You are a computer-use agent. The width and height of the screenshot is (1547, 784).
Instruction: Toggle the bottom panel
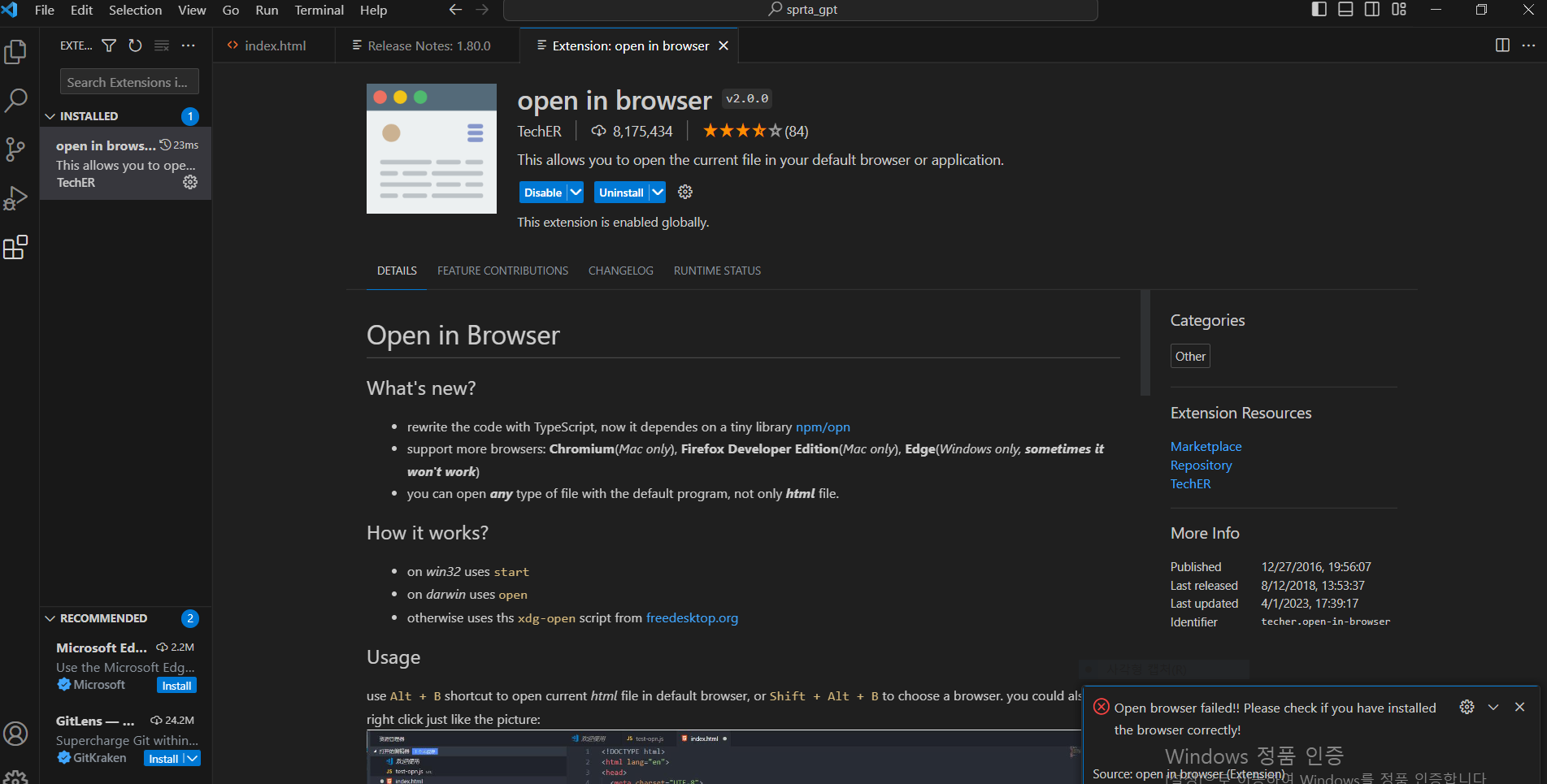1345,10
